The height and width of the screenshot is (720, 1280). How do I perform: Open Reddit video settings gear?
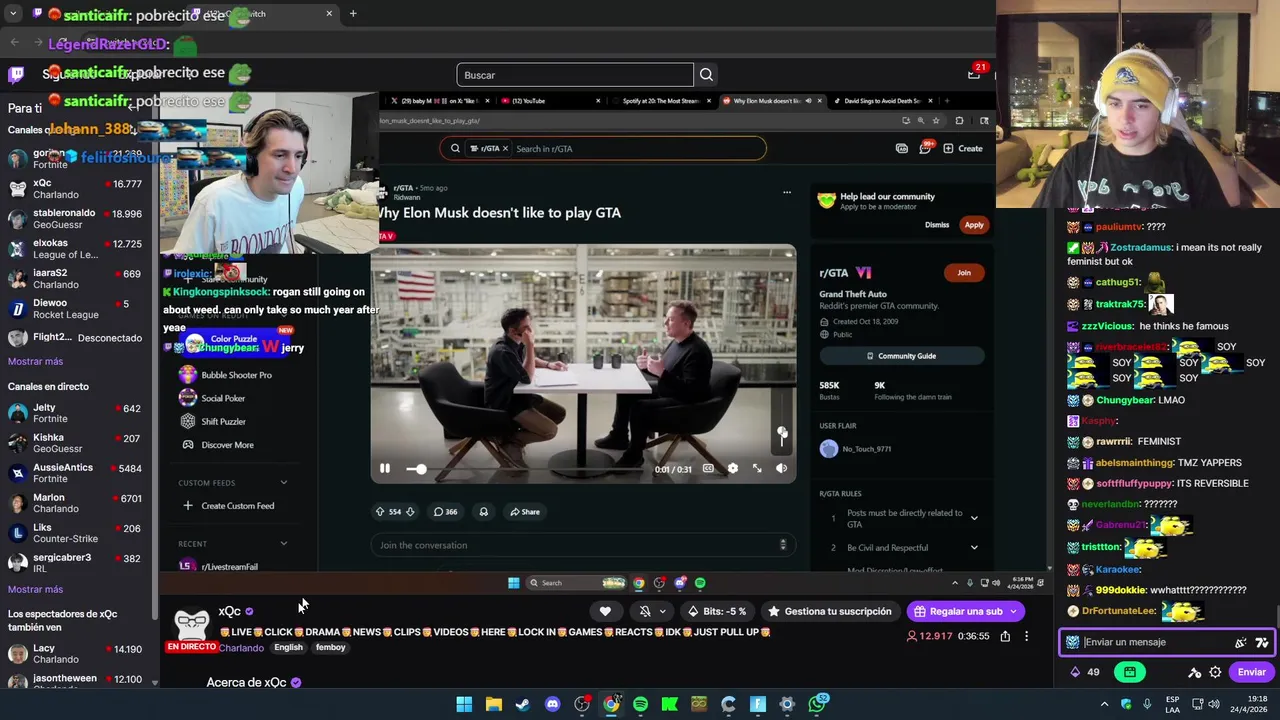[x=733, y=468]
